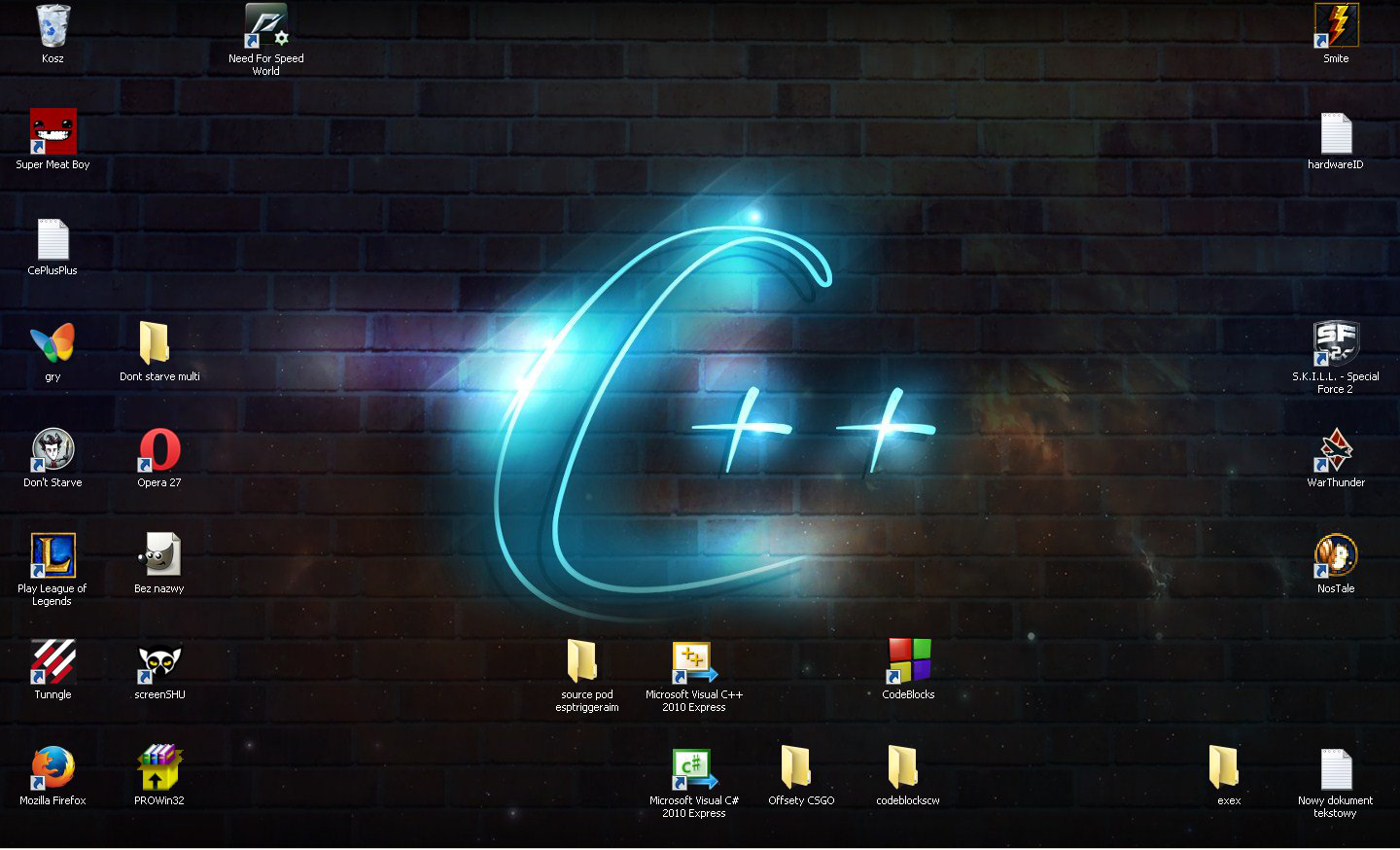Launch the Super Meat Boy shortcut

(52, 131)
